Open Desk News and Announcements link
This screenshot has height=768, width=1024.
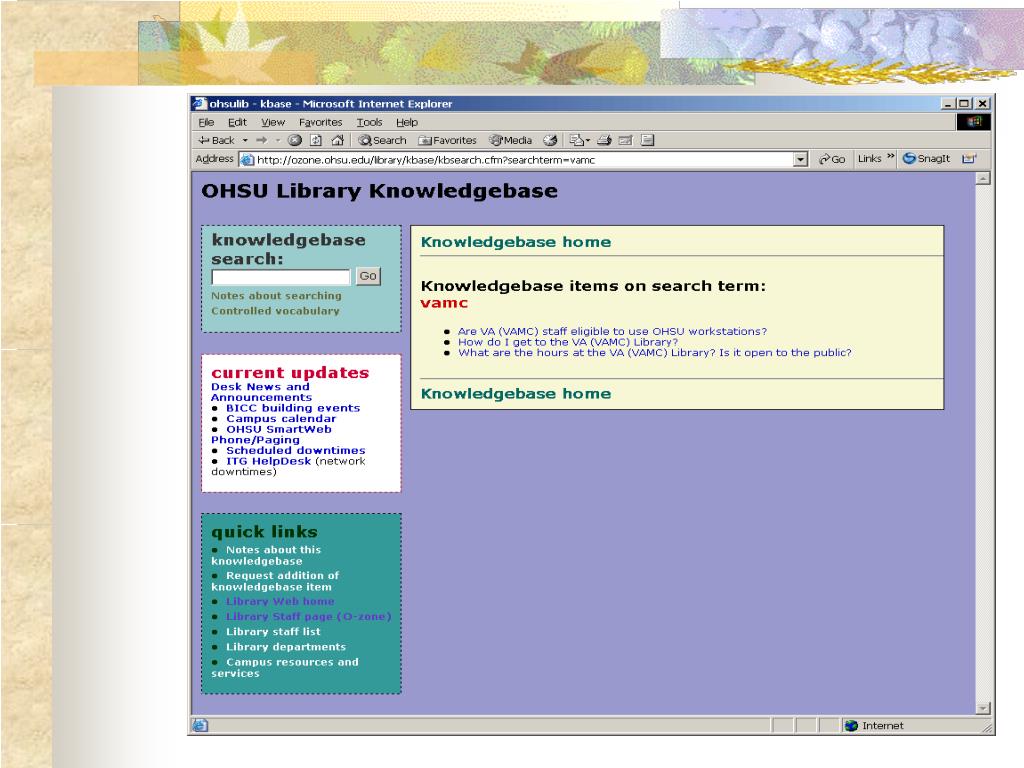point(261,392)
